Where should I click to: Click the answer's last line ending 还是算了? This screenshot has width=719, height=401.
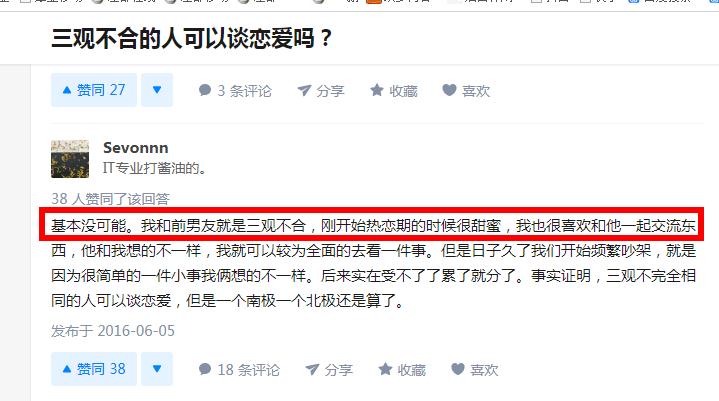click(227, 301)
